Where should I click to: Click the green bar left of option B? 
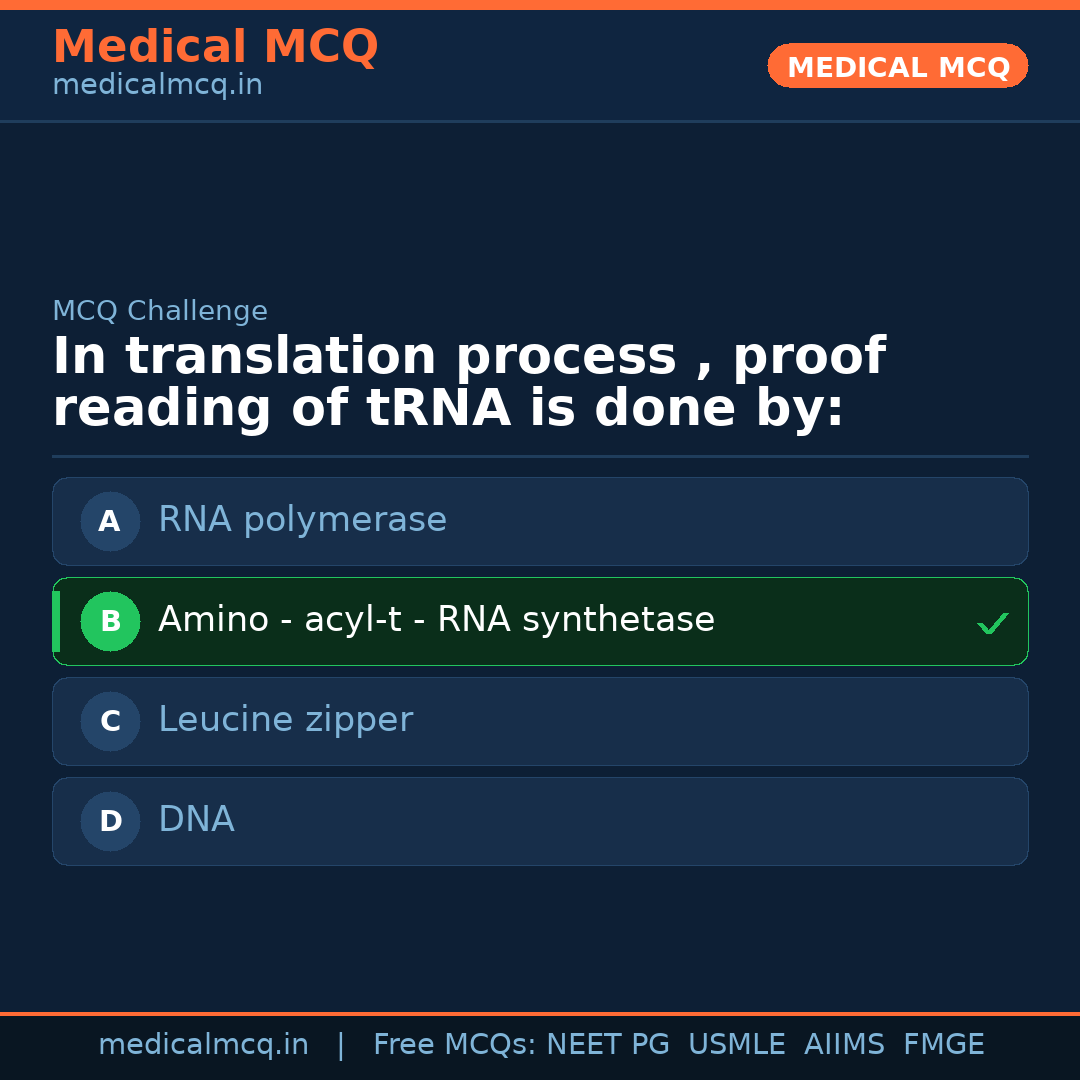pyautogui.click(x=56, y=621)
